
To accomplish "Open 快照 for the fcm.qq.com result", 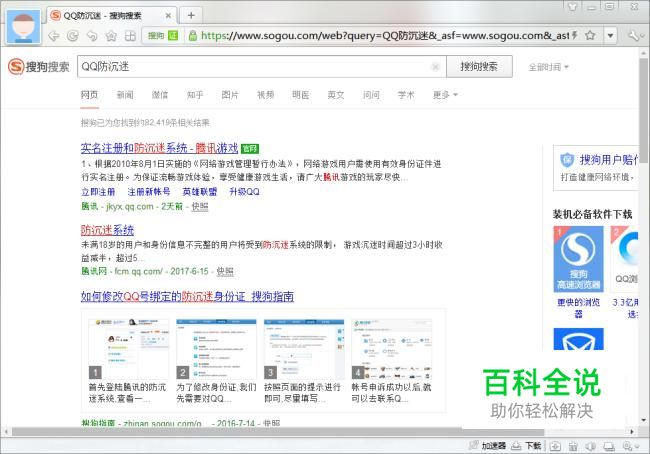I will click(x=225, y=271).
